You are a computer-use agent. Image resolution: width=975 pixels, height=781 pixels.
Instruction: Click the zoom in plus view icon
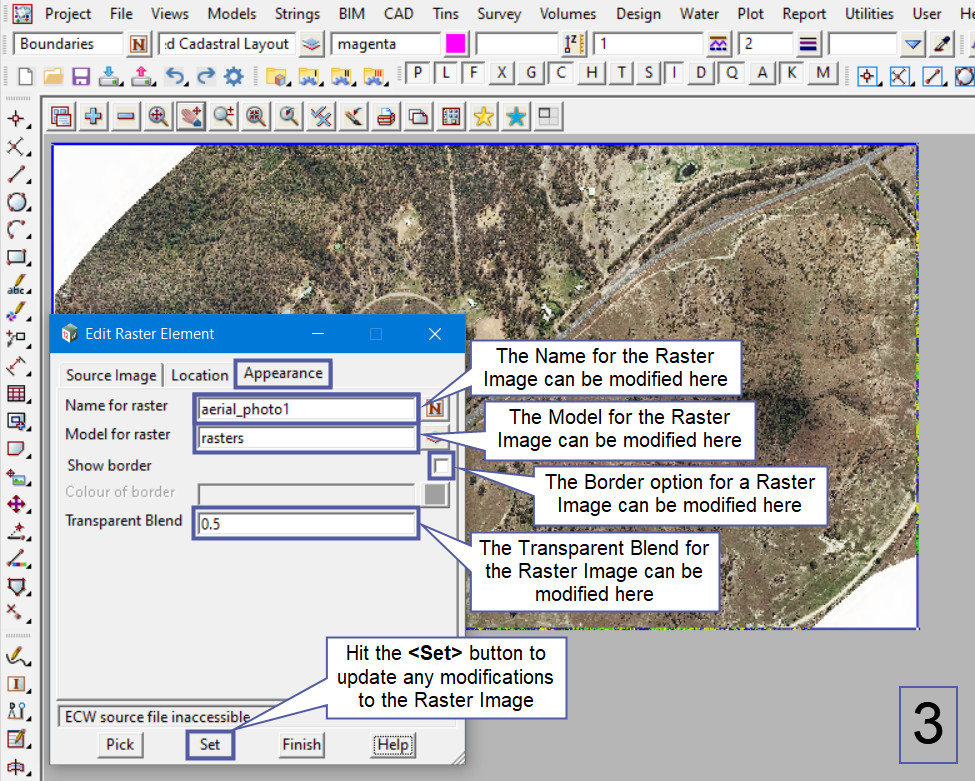(x=93, y=117)
